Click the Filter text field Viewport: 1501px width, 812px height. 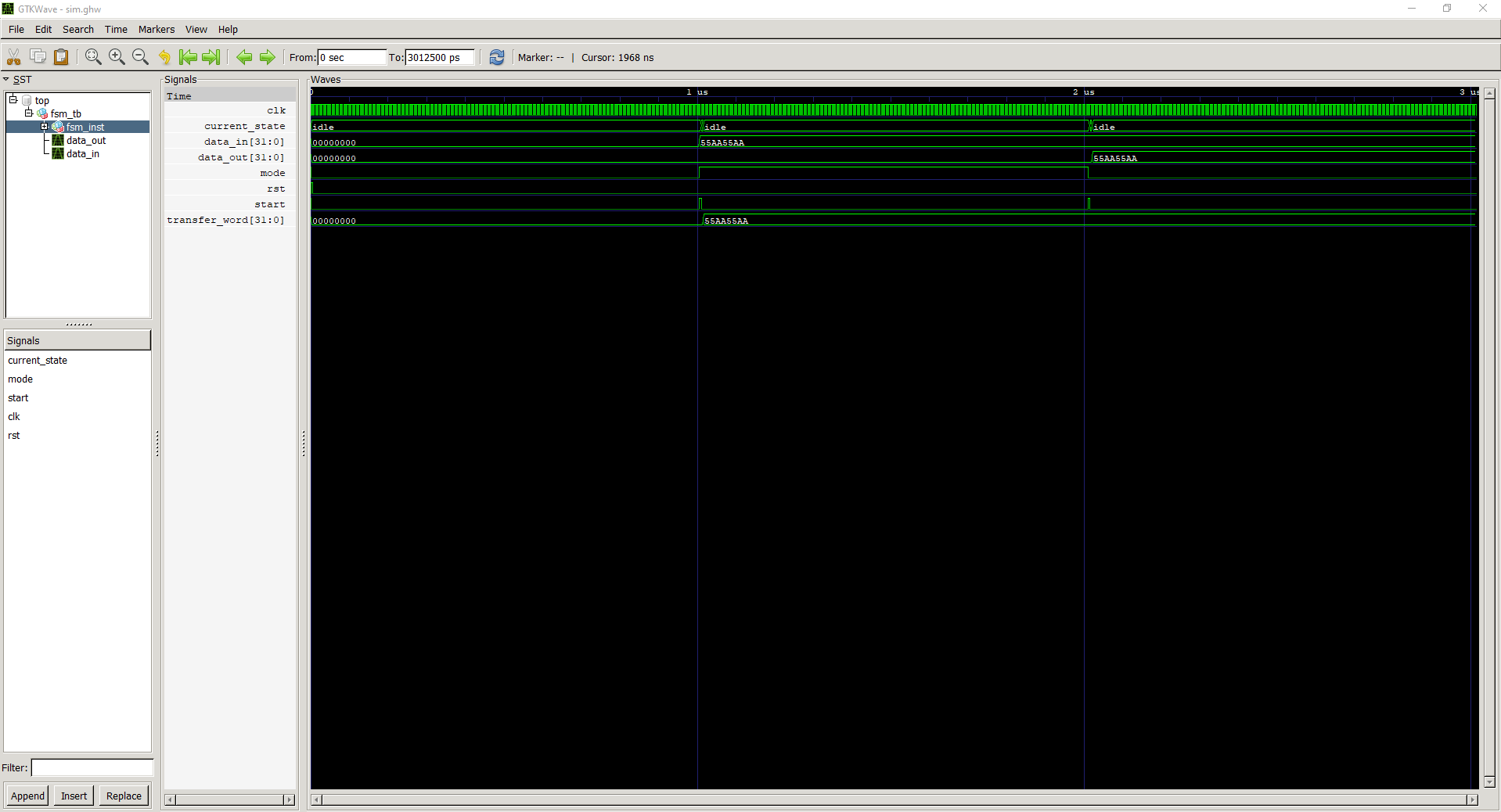[x=92, y=767]
